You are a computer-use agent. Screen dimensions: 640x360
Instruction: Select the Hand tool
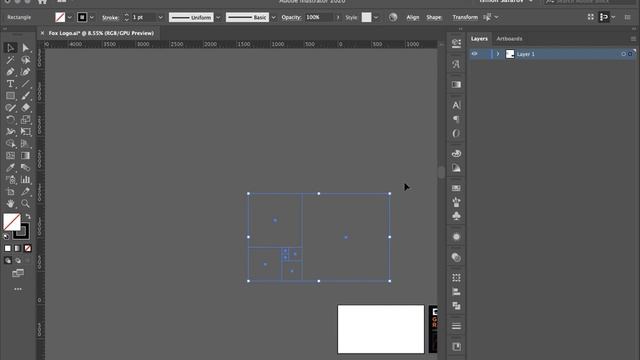point(10,203)
